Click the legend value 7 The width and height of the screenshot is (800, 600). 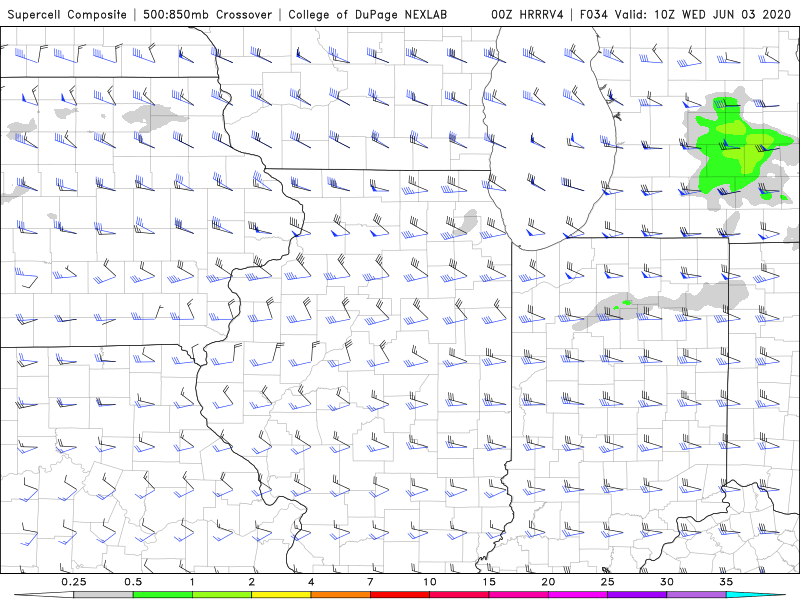point(370,582)
